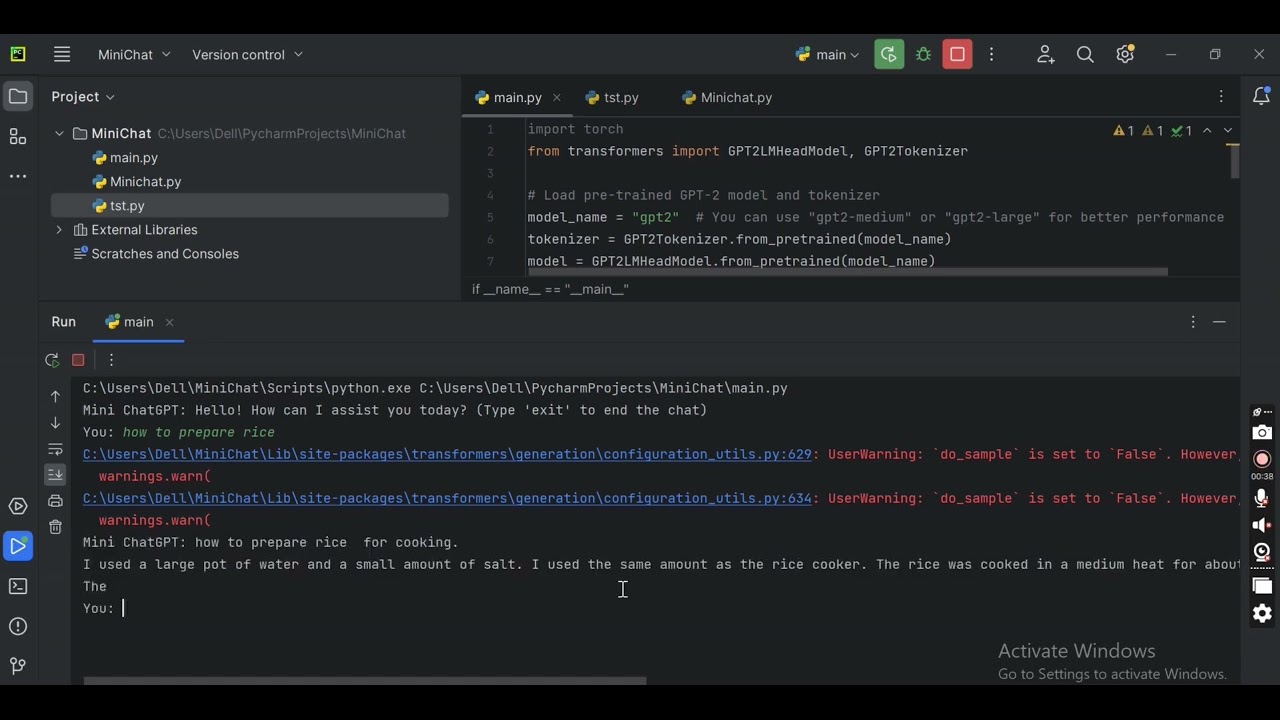Image resolution: width=1280 pixels, height=720 pixels.
Task: Open more options beside Run panel stop
Action: (111, 360)
